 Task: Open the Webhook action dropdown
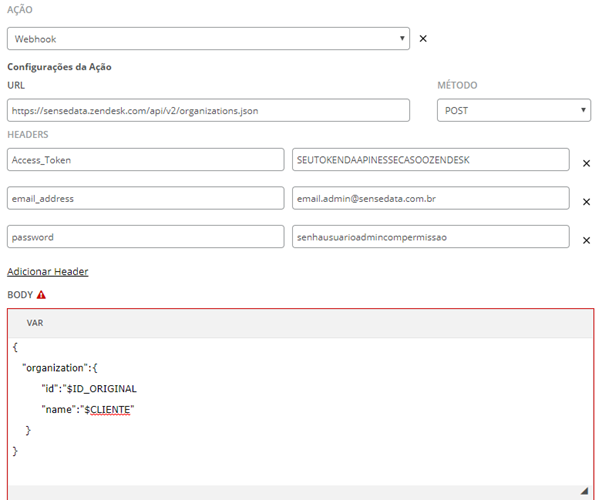pyautogui.click(x=208, y=38)
